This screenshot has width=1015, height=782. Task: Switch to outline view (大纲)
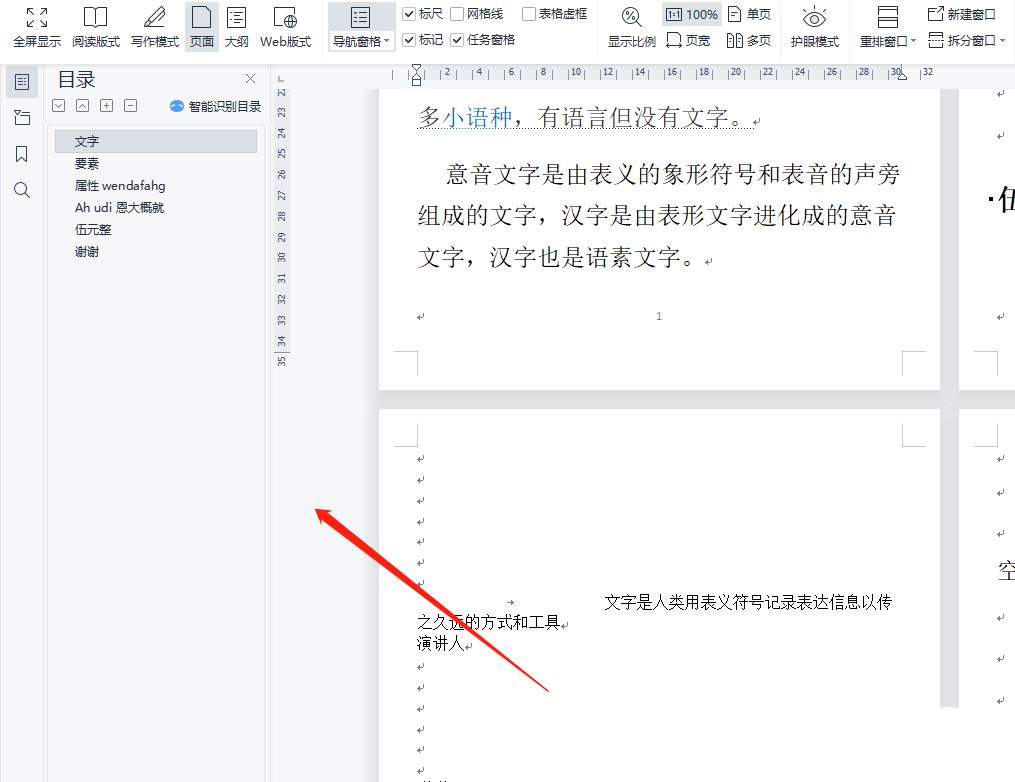coord(236,27)
